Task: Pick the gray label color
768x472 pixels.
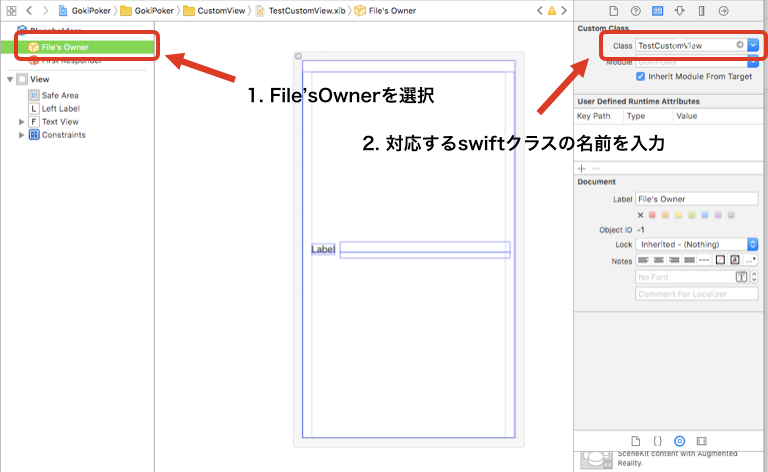Action: 731,215
